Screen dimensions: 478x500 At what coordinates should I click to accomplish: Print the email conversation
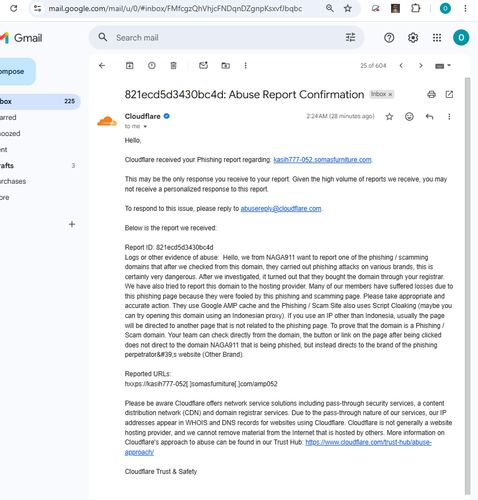(431, 94)
